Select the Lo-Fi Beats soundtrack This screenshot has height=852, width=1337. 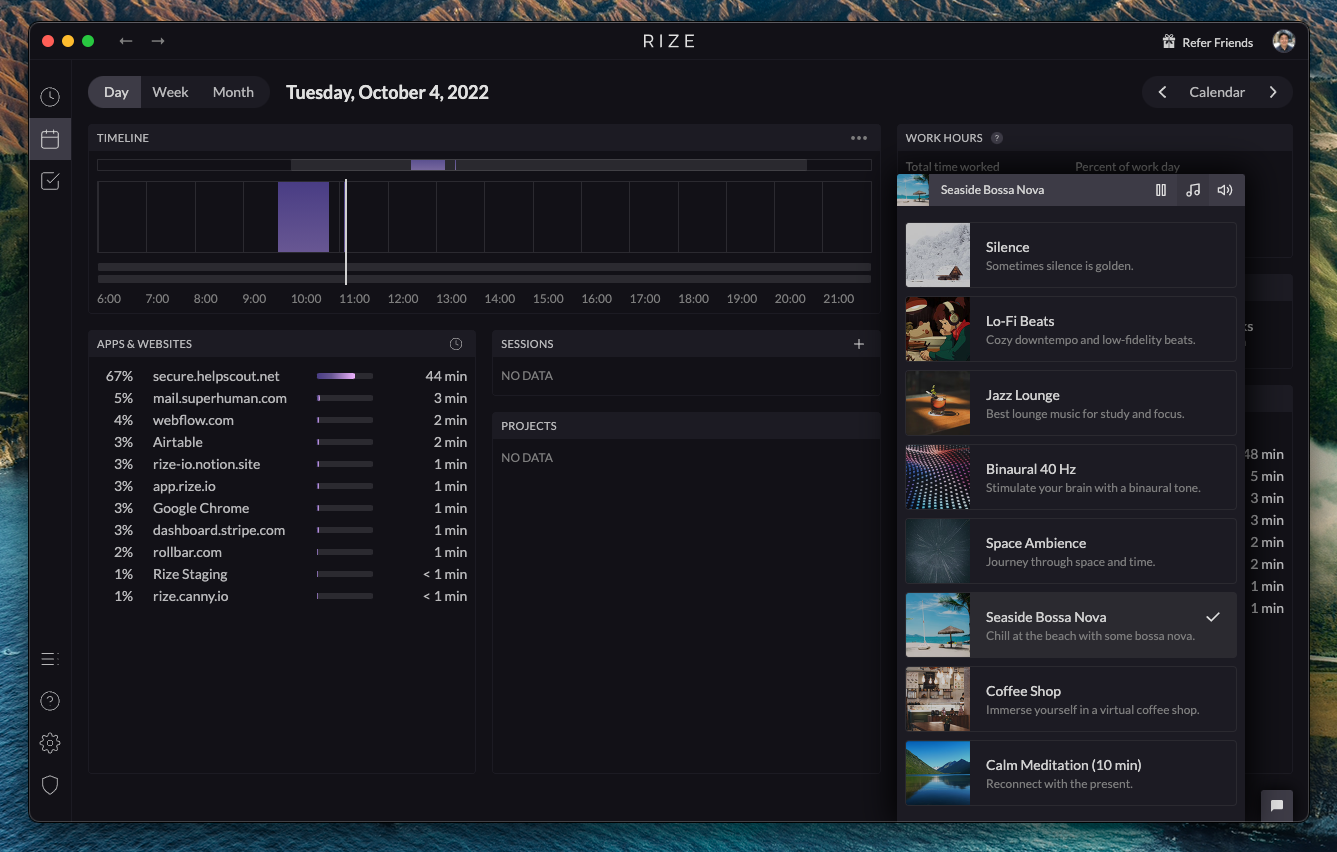click(x=1070, y=329)
